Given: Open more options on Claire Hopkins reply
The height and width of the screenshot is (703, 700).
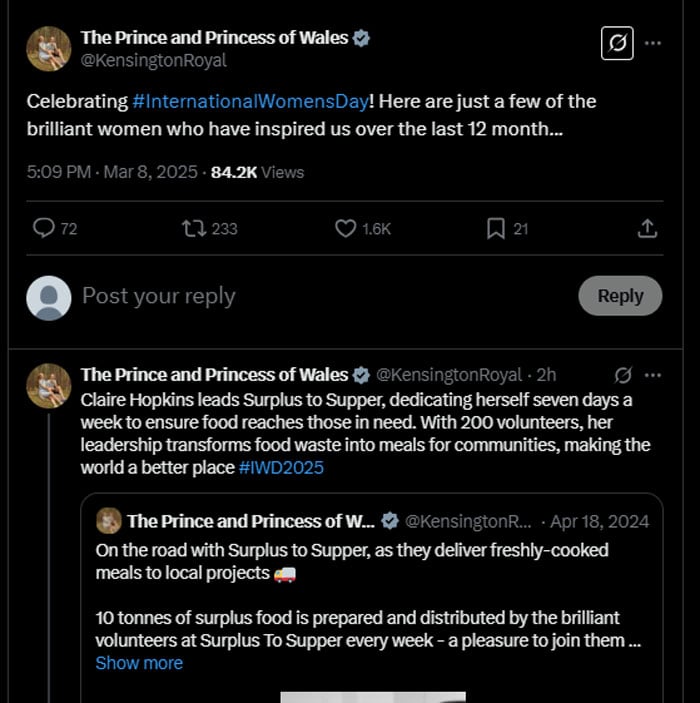Looking at the screenshot, I should [x=653, y=375].
